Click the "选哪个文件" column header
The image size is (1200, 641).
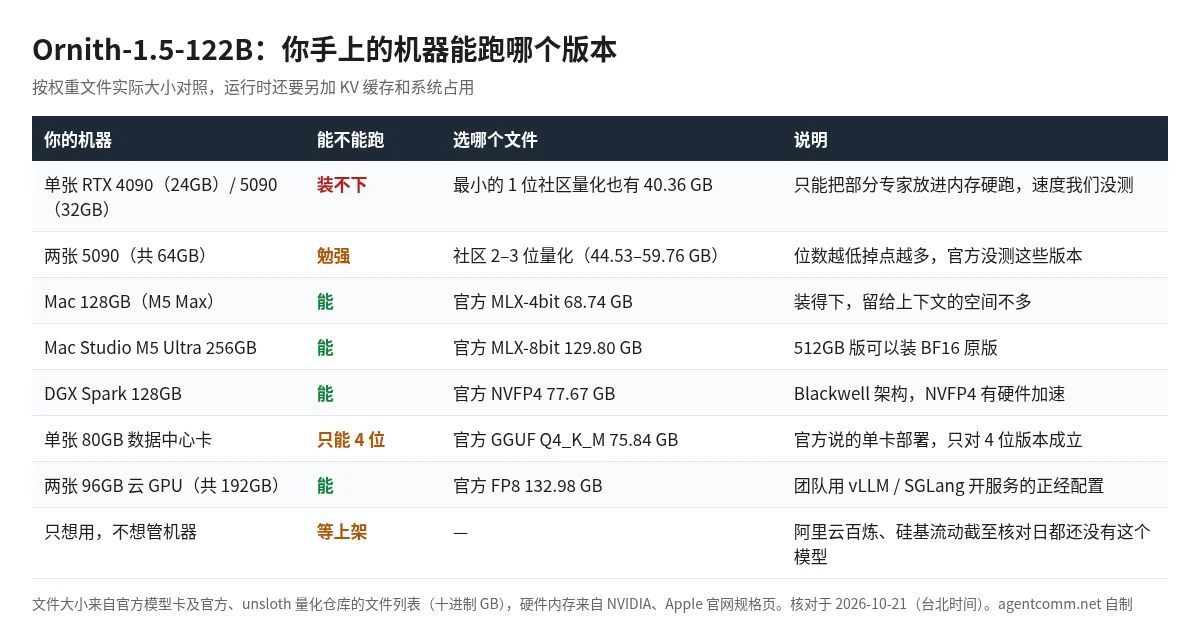coord(495,139)
